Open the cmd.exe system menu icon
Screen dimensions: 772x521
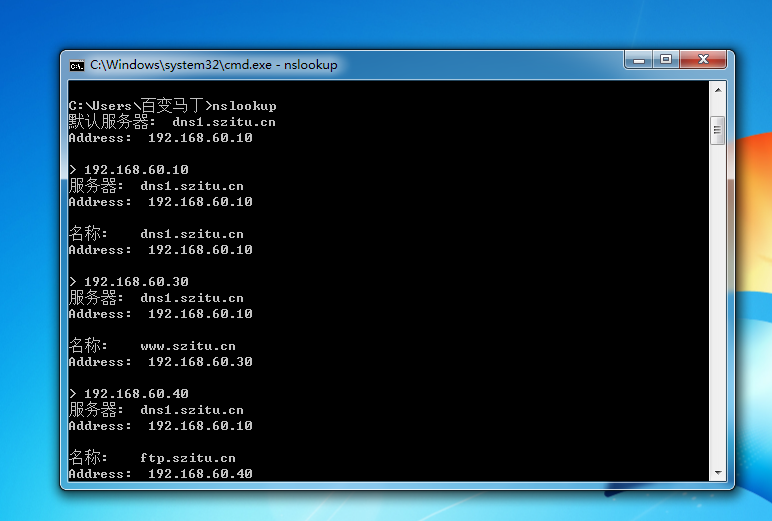(x=77, y=65)
